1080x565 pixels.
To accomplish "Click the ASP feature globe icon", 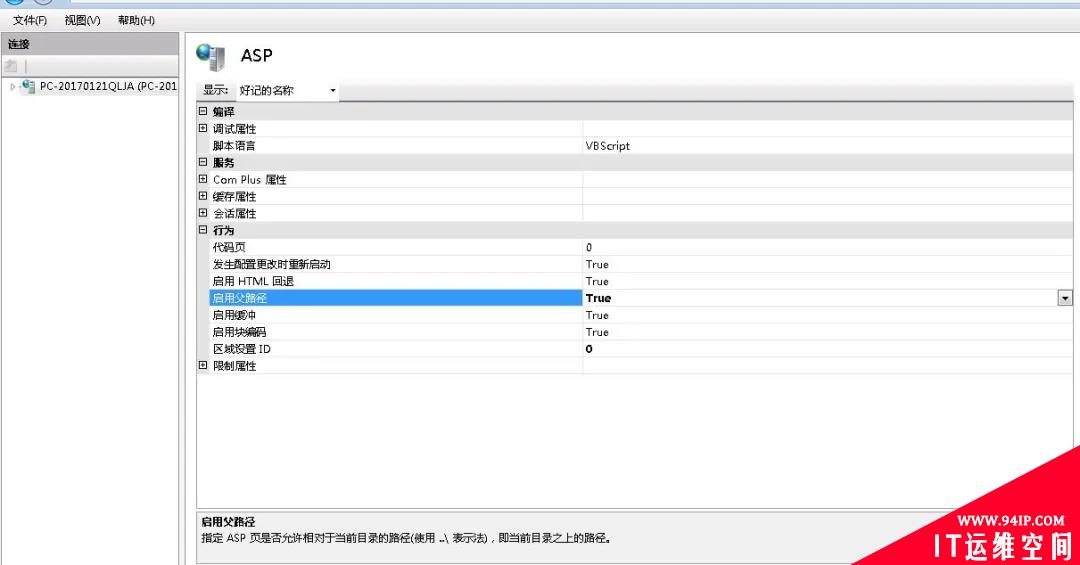I will coord(211,56).
